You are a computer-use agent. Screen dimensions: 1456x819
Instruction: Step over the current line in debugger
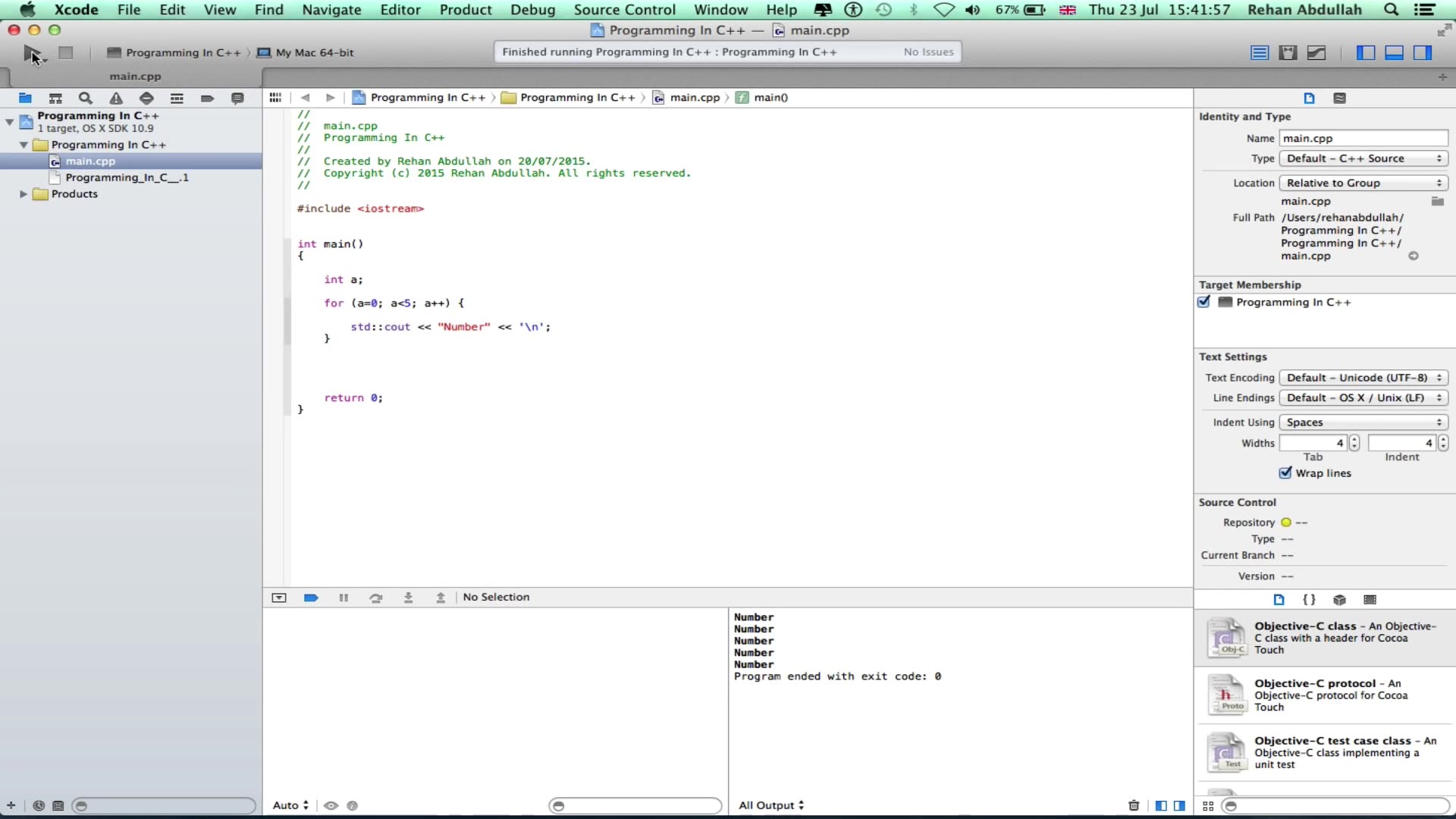point(377,598)
